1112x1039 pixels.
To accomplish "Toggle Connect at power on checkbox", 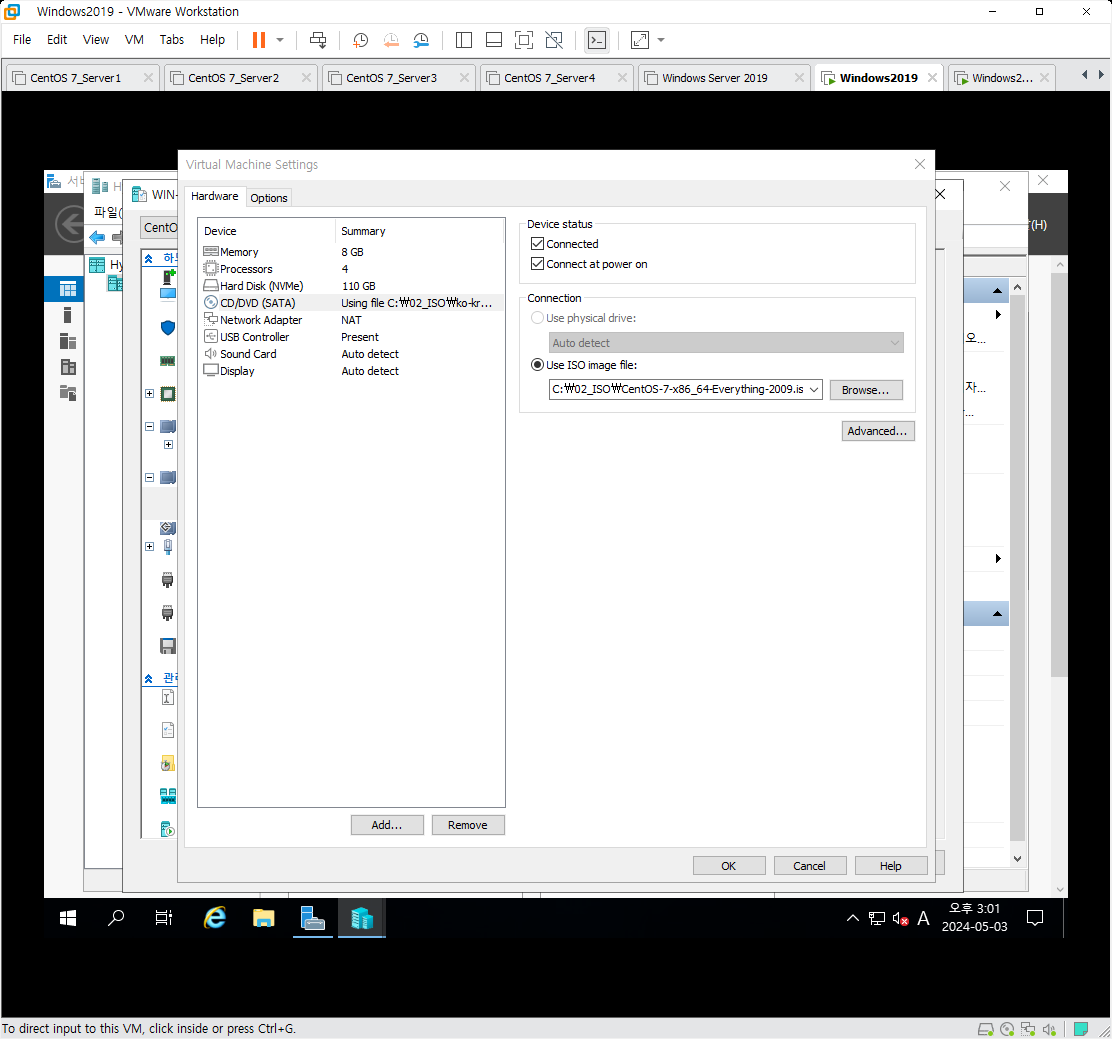I will (538, 264).
